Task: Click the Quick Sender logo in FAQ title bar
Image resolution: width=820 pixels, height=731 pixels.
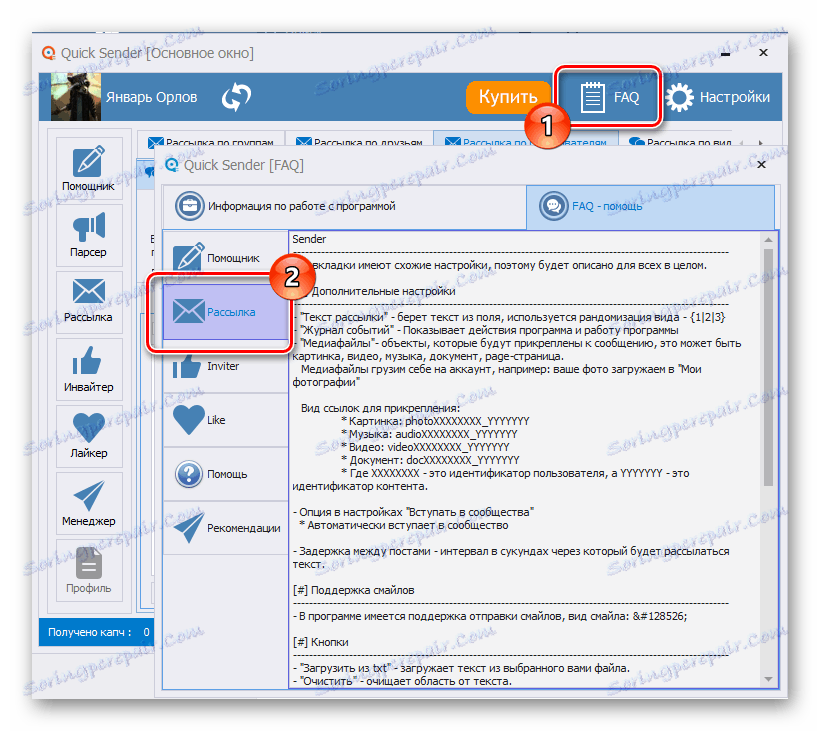Action: pyautogui.click(x=172, y=165)
